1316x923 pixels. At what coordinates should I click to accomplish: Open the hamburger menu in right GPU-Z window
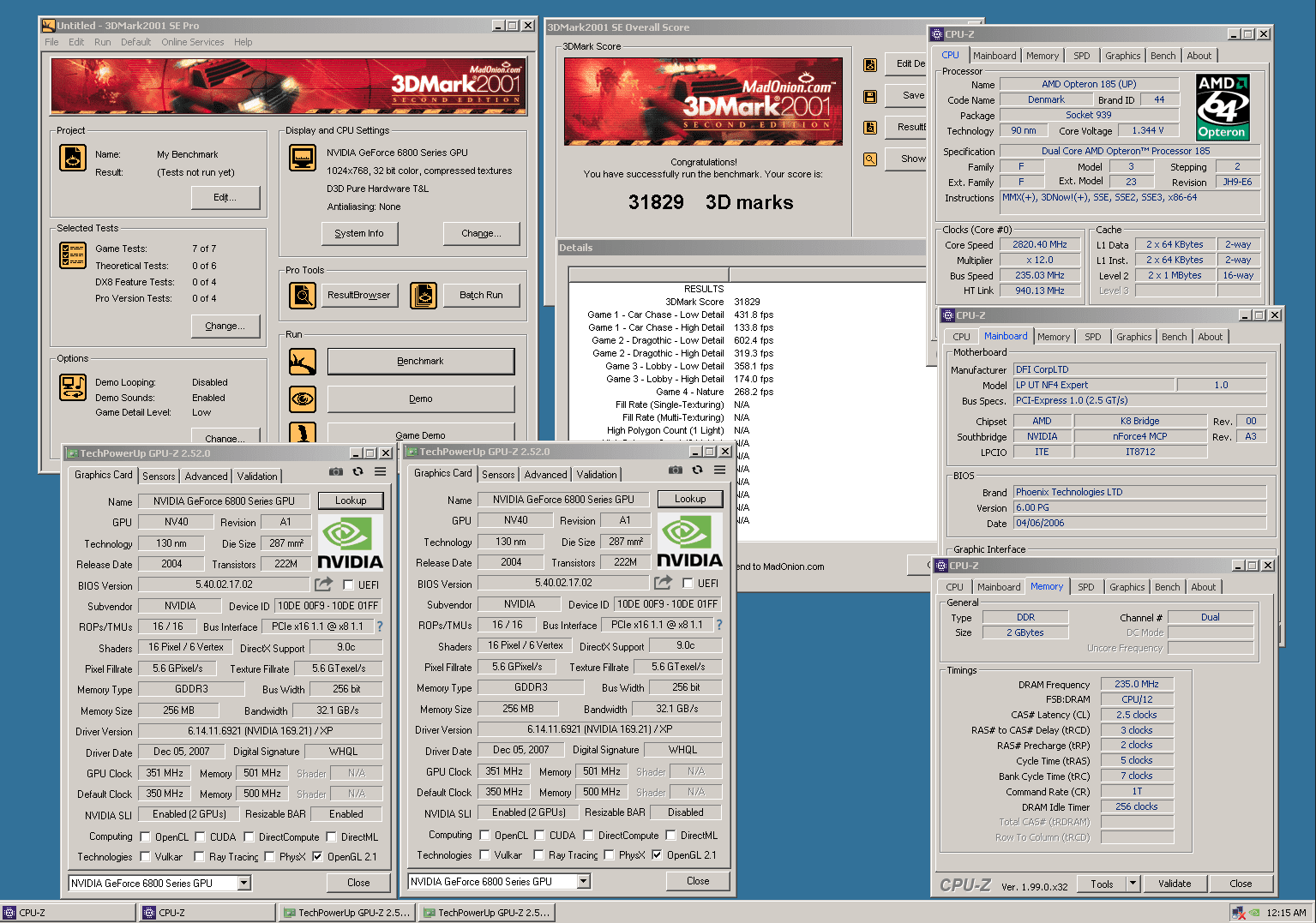(719, 470)
